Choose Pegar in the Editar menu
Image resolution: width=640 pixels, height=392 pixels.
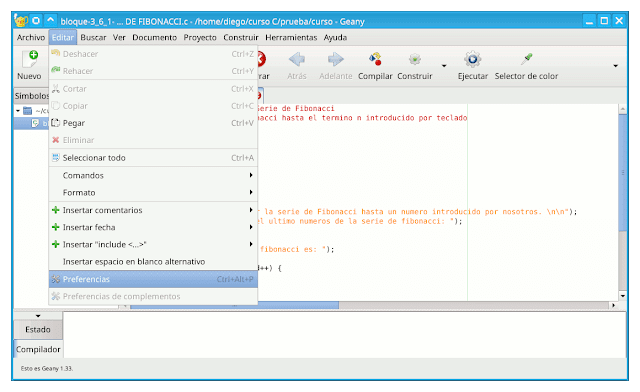153,123
